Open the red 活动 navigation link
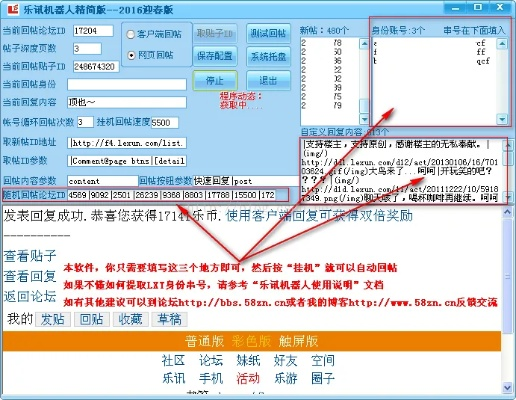The height and width of the screenshot is (400, 516). pos(248,378)
